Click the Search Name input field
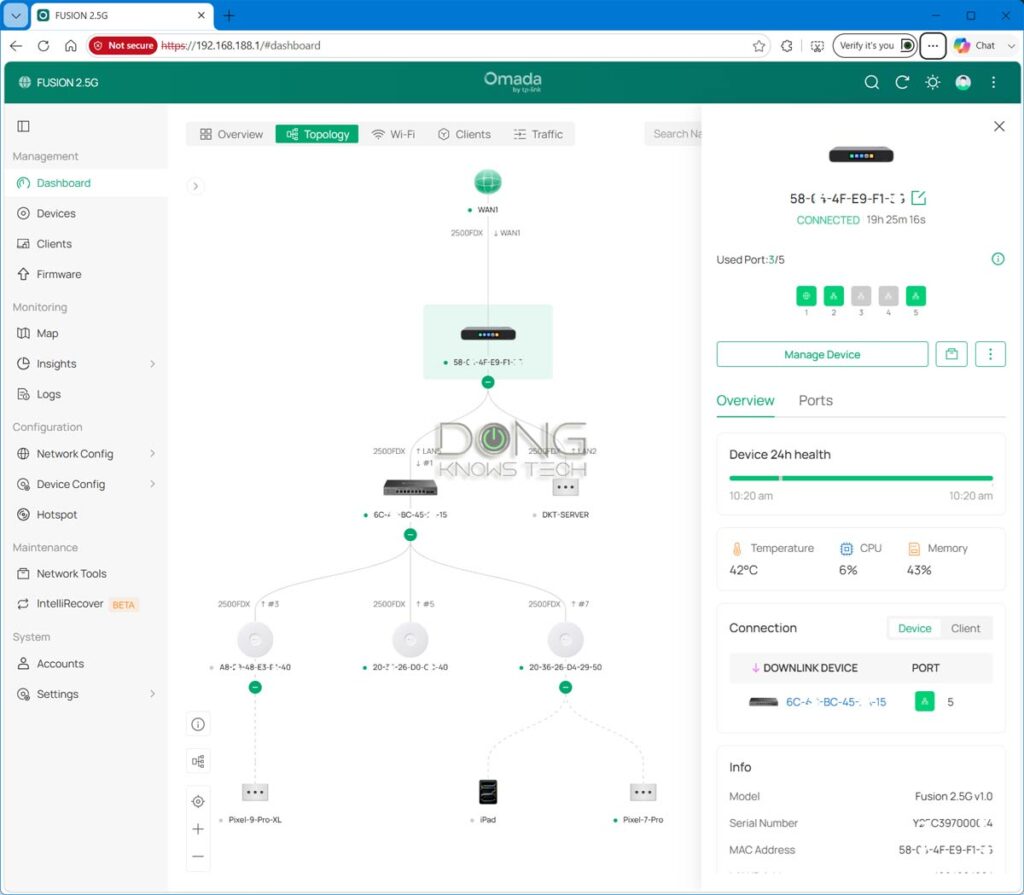The image size is (1024, 895). tap(673, 134)
